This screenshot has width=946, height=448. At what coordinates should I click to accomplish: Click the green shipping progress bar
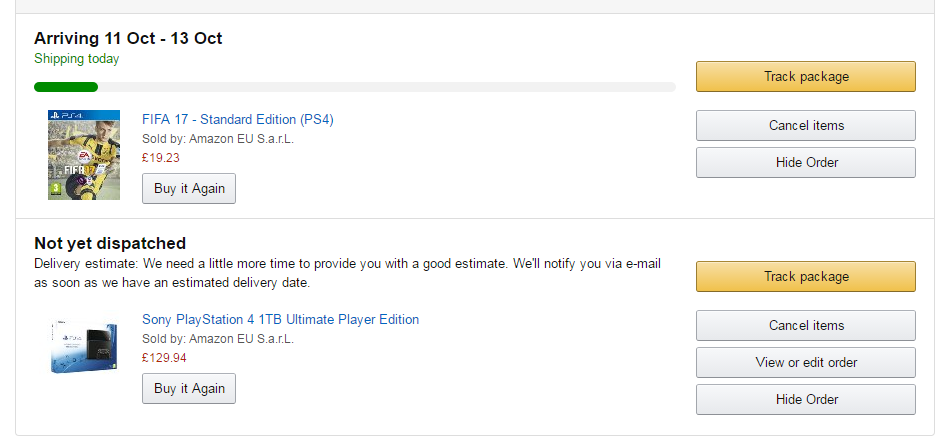(x=66, y=87)
